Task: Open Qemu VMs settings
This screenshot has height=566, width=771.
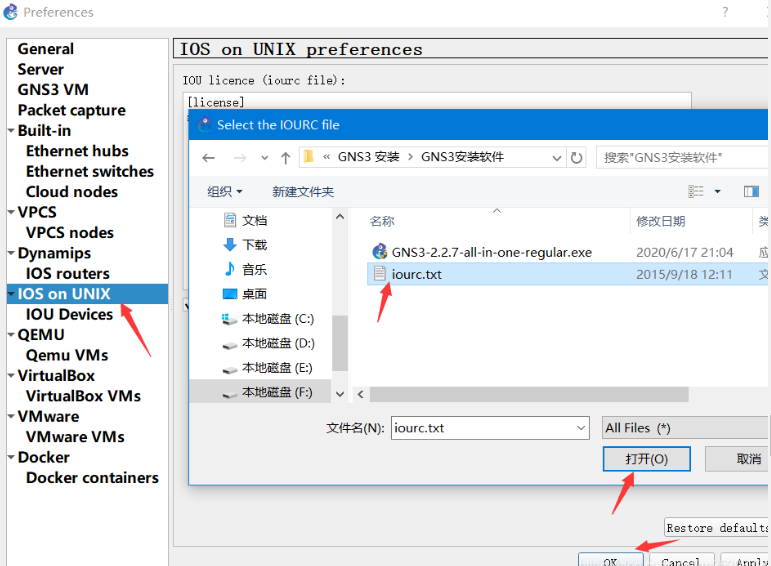Action: point(67,356)
